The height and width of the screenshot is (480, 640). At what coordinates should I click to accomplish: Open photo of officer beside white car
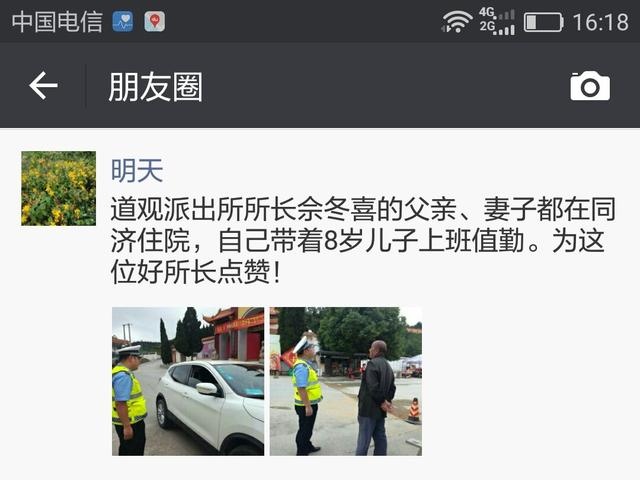(188, 381)
